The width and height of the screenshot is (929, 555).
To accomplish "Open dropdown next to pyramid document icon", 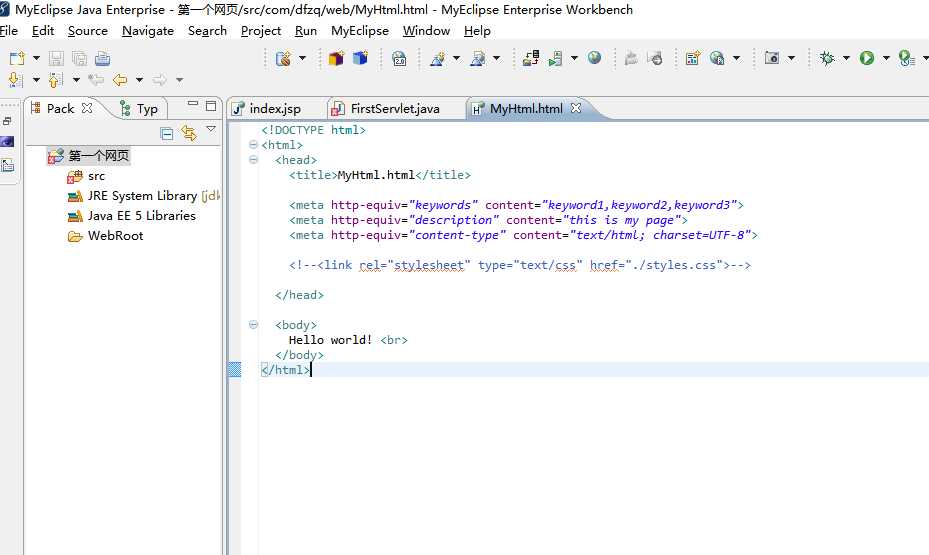I will click(x=496, y=58).
